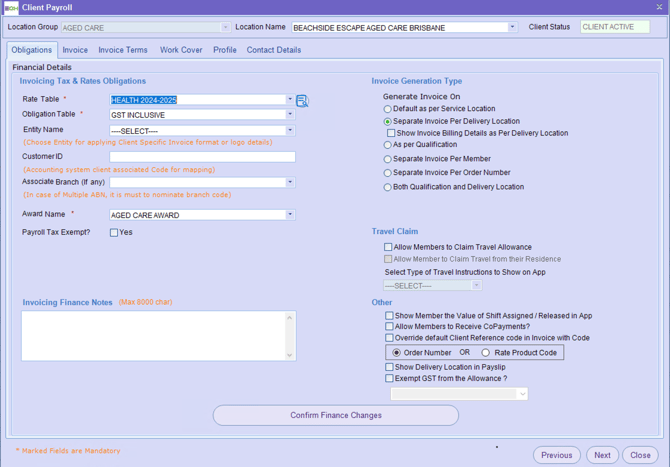Enable Allow Members to Claim Travel Allowance

pyautogui.click(x=389, y=247)
